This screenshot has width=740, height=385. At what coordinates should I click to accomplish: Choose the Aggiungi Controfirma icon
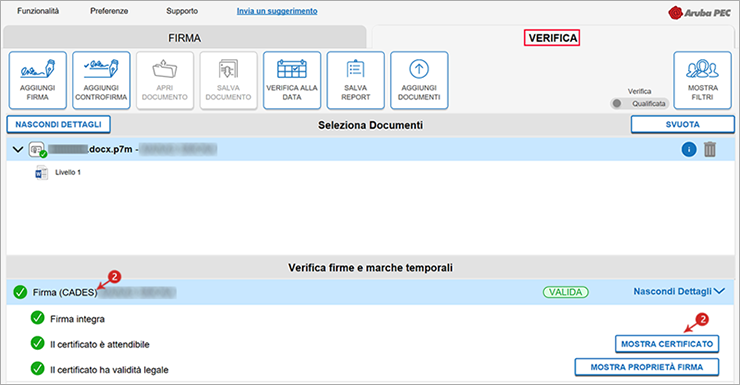(x=101, y=81)
